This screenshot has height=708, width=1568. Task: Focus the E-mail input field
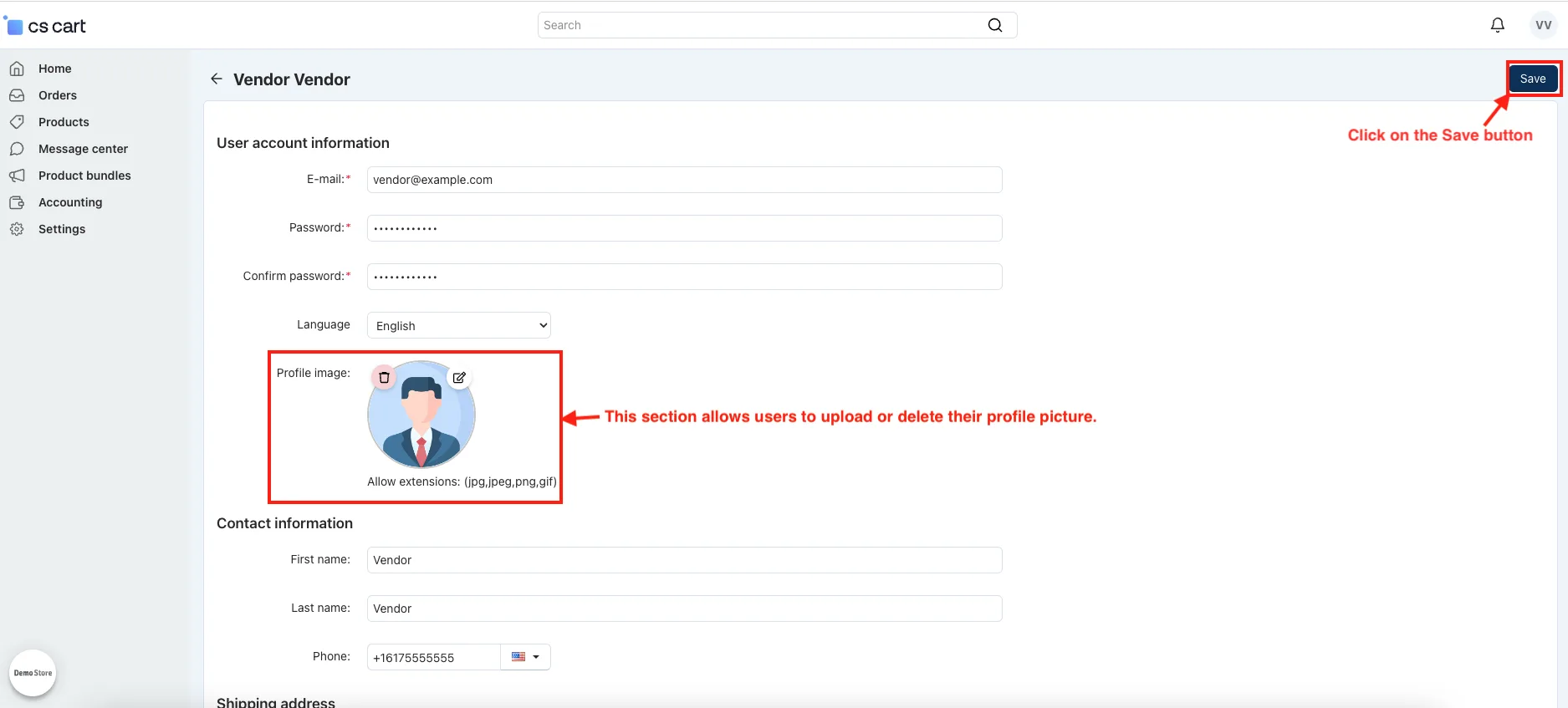pos(684,180)
